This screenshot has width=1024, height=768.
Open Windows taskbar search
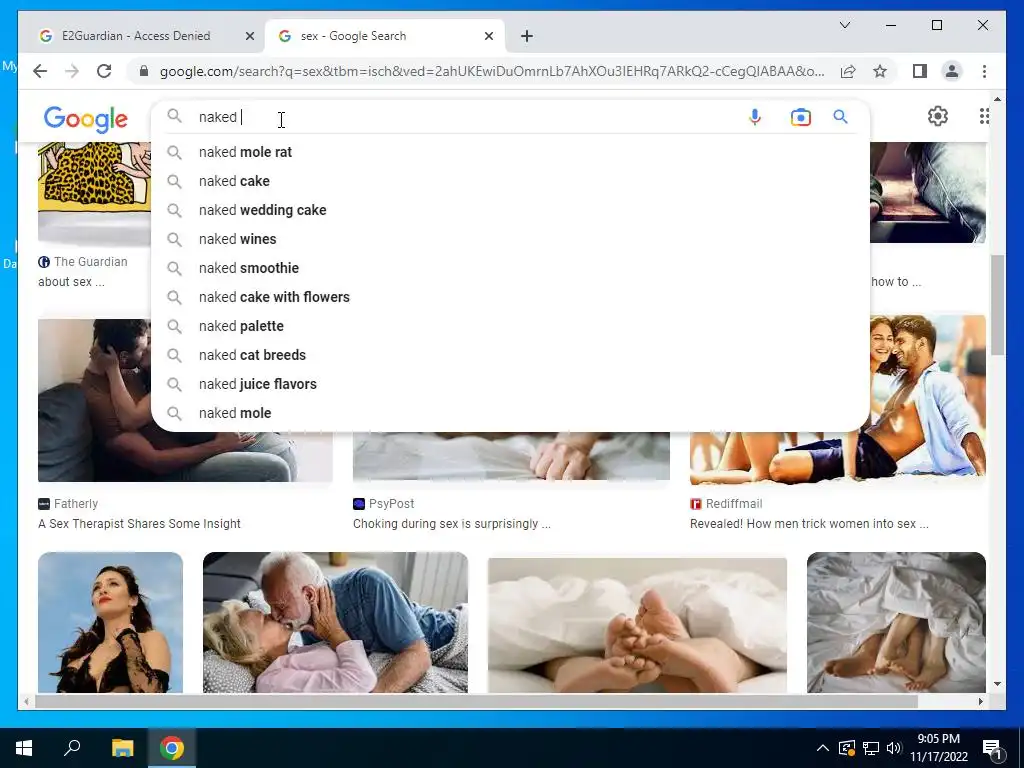click(72, 748)
